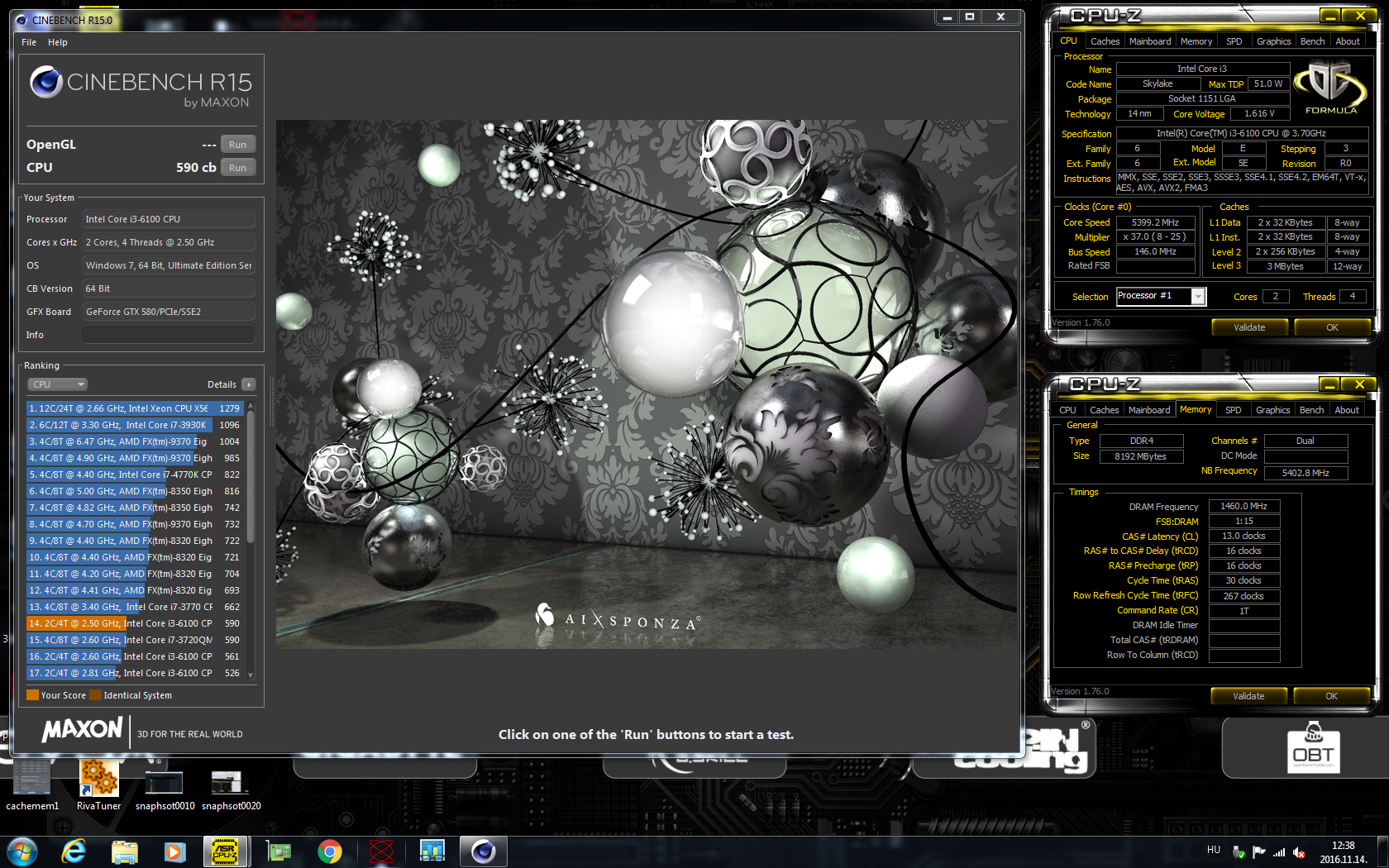
Task: Click the Info input field
Action: tap(169, 335)
